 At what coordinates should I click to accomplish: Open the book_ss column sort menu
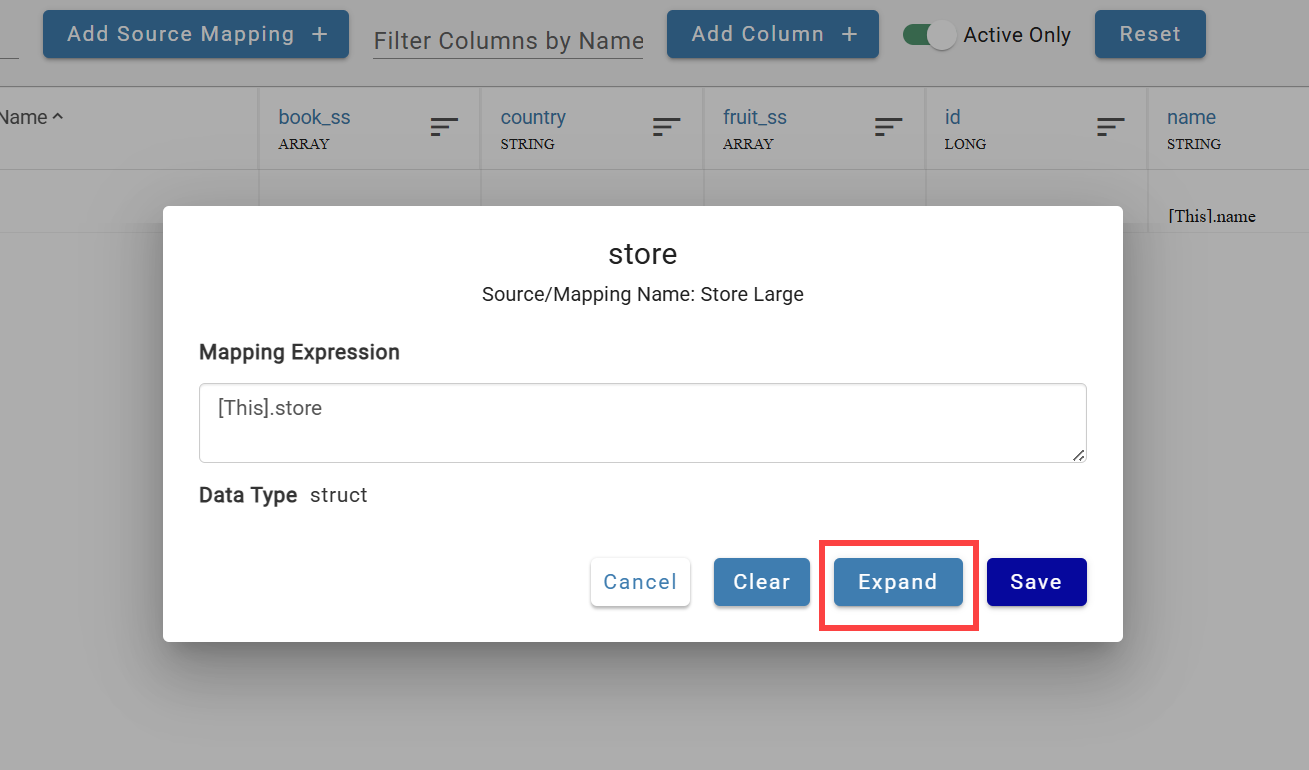pos(443,127)
